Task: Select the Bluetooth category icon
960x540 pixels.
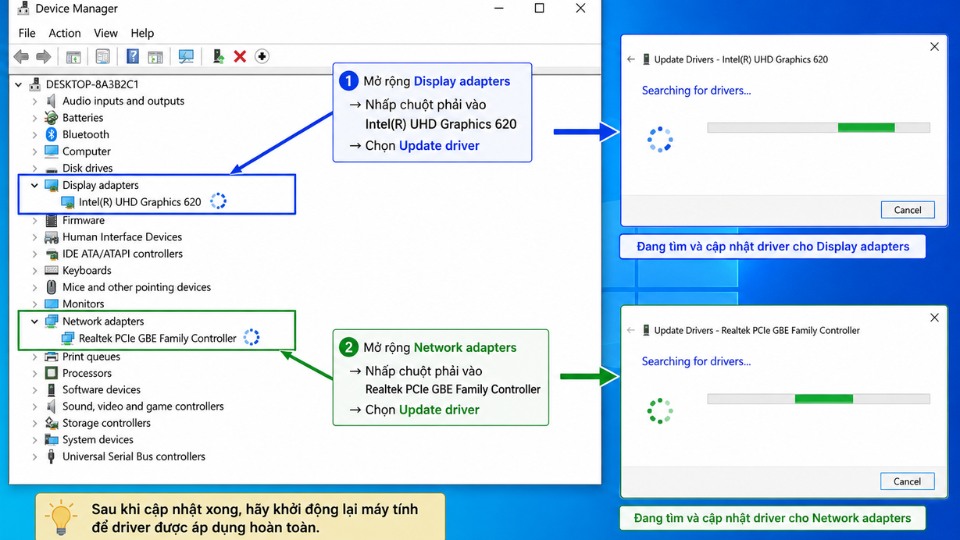Action: pyautogui.click(x=51, y=134)
